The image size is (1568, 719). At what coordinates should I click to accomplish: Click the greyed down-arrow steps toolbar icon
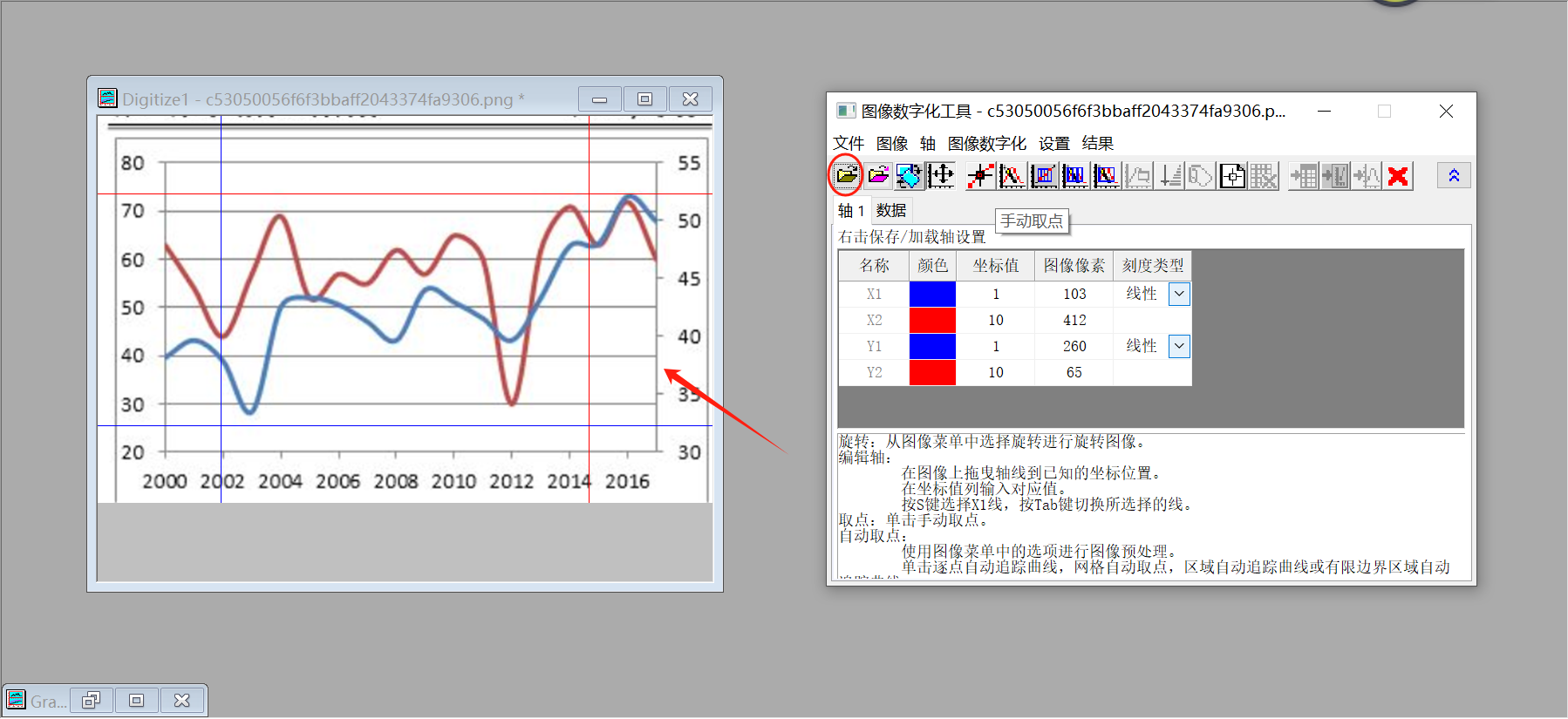pos(1169,176)
